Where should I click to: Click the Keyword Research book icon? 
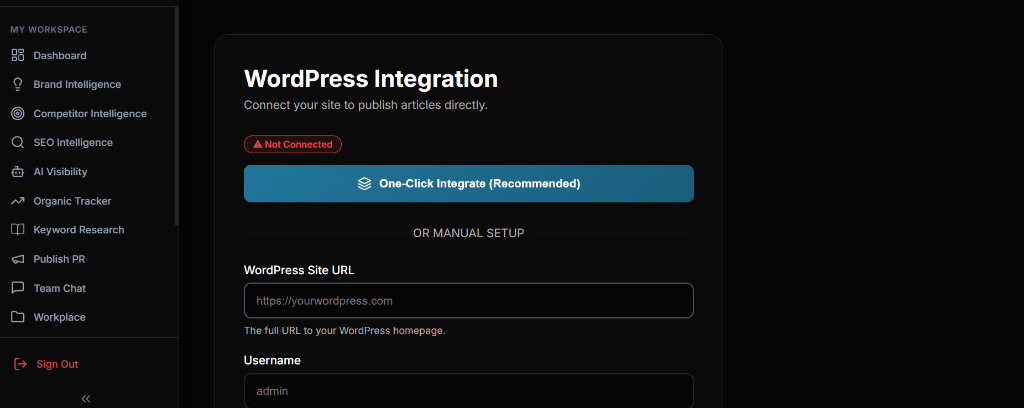pyautogui.click(x=18, y=230)
